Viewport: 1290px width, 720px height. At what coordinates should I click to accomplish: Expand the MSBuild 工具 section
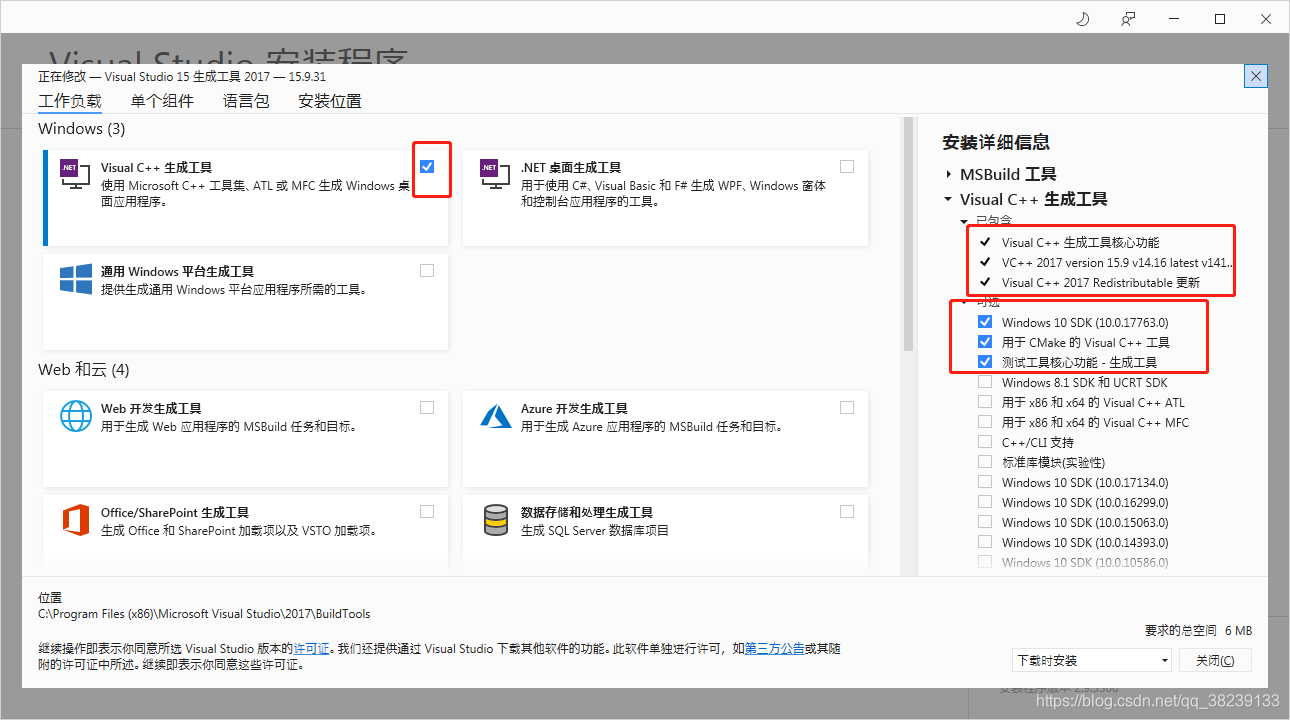pos(948,174)
